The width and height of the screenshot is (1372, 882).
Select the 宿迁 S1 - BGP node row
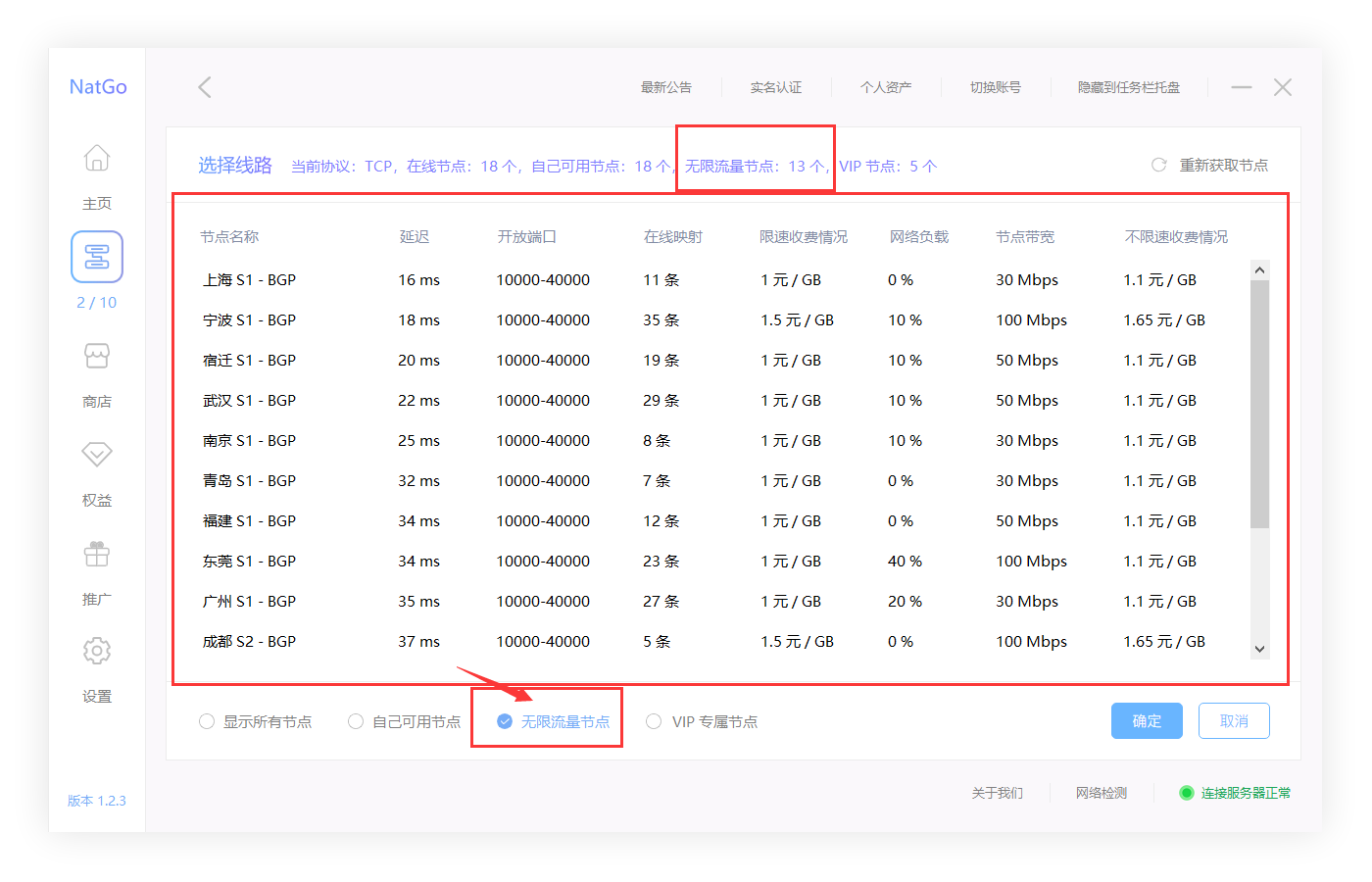coord(720,361)
